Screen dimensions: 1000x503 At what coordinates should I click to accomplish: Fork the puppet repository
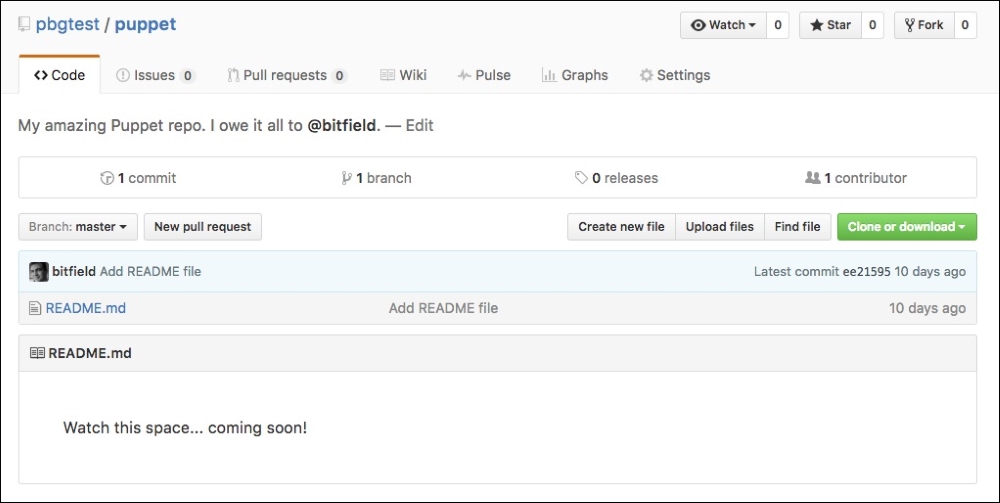click(x=923, y=25)
